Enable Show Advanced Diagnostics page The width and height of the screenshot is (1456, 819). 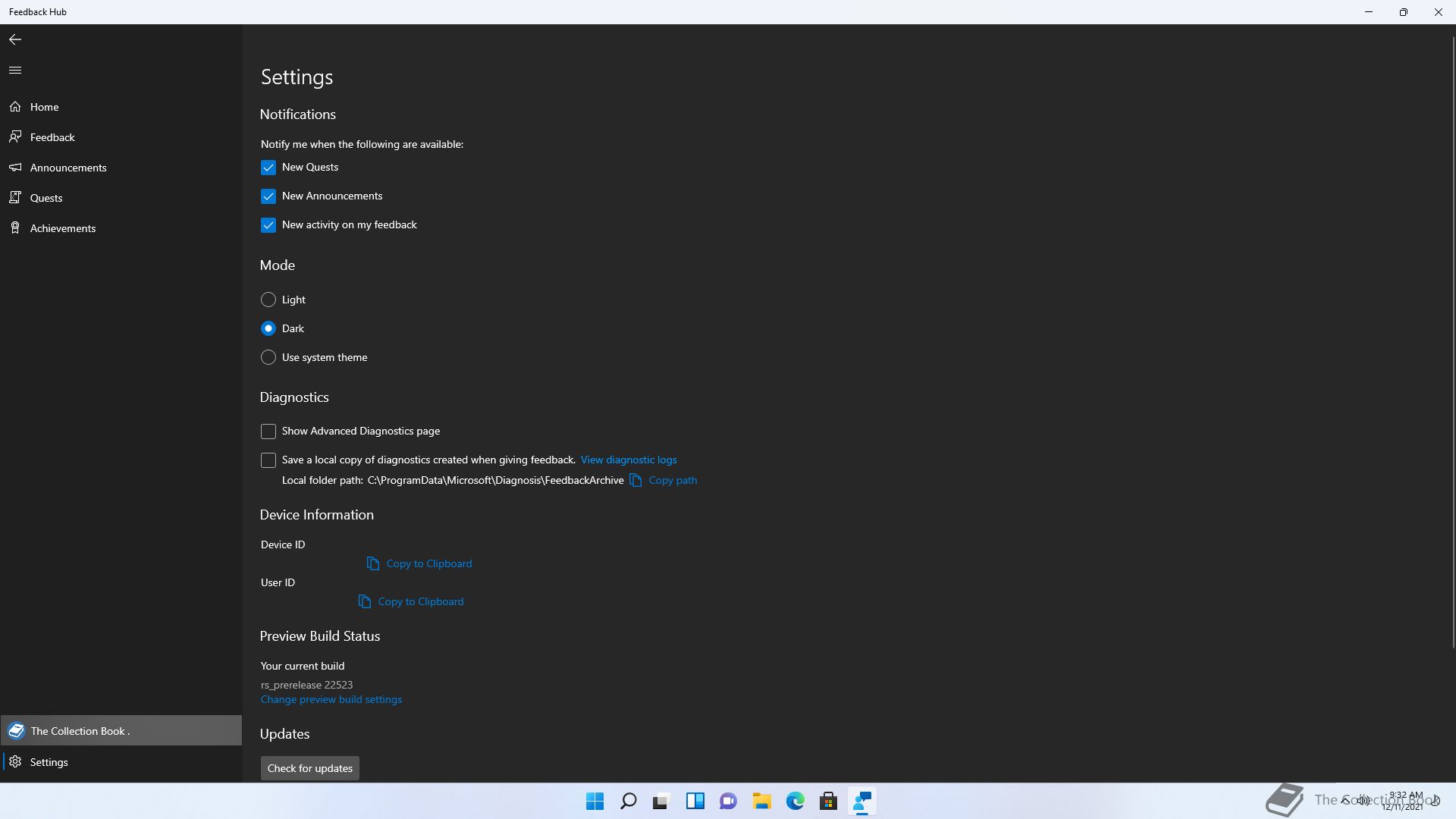[x=268, y=431]
